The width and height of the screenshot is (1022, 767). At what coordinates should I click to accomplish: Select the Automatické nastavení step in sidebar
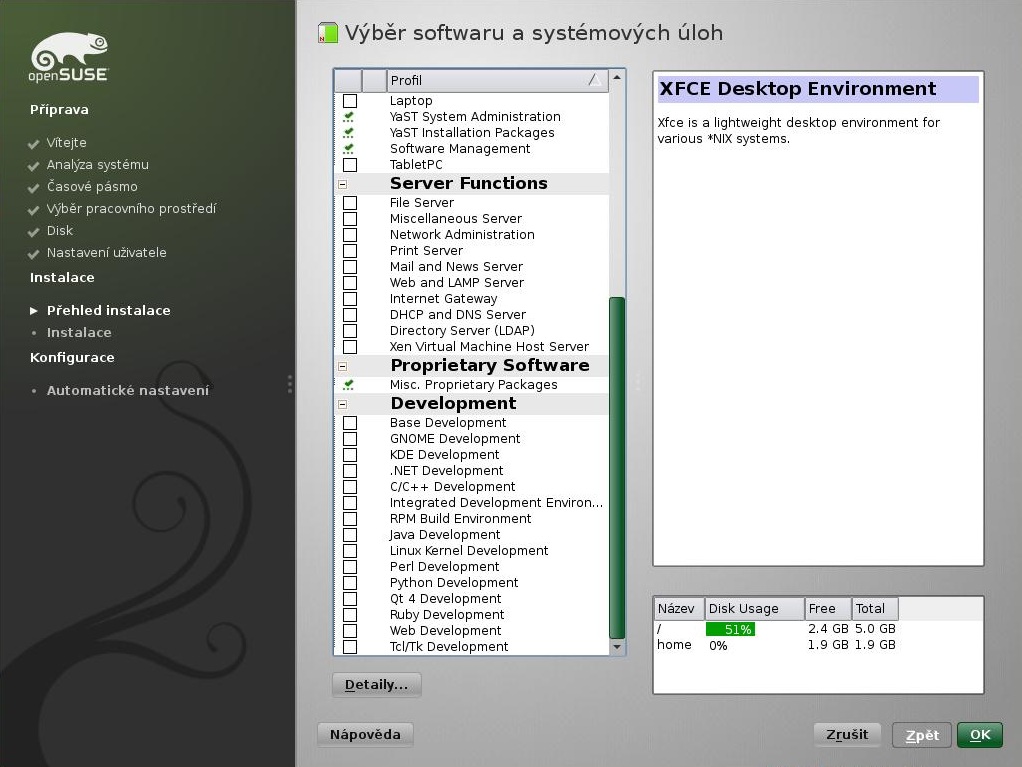(x=128, y=391)
